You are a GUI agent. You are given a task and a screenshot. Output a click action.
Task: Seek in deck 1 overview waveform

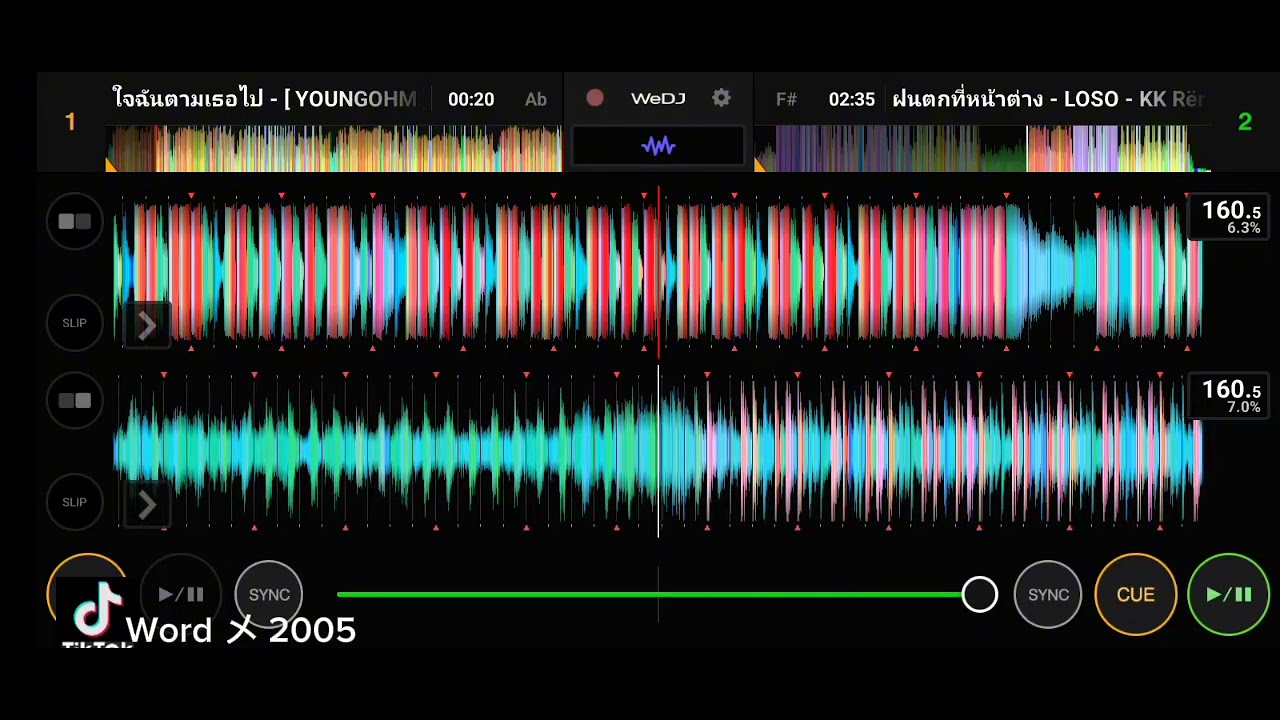[335, 148]
